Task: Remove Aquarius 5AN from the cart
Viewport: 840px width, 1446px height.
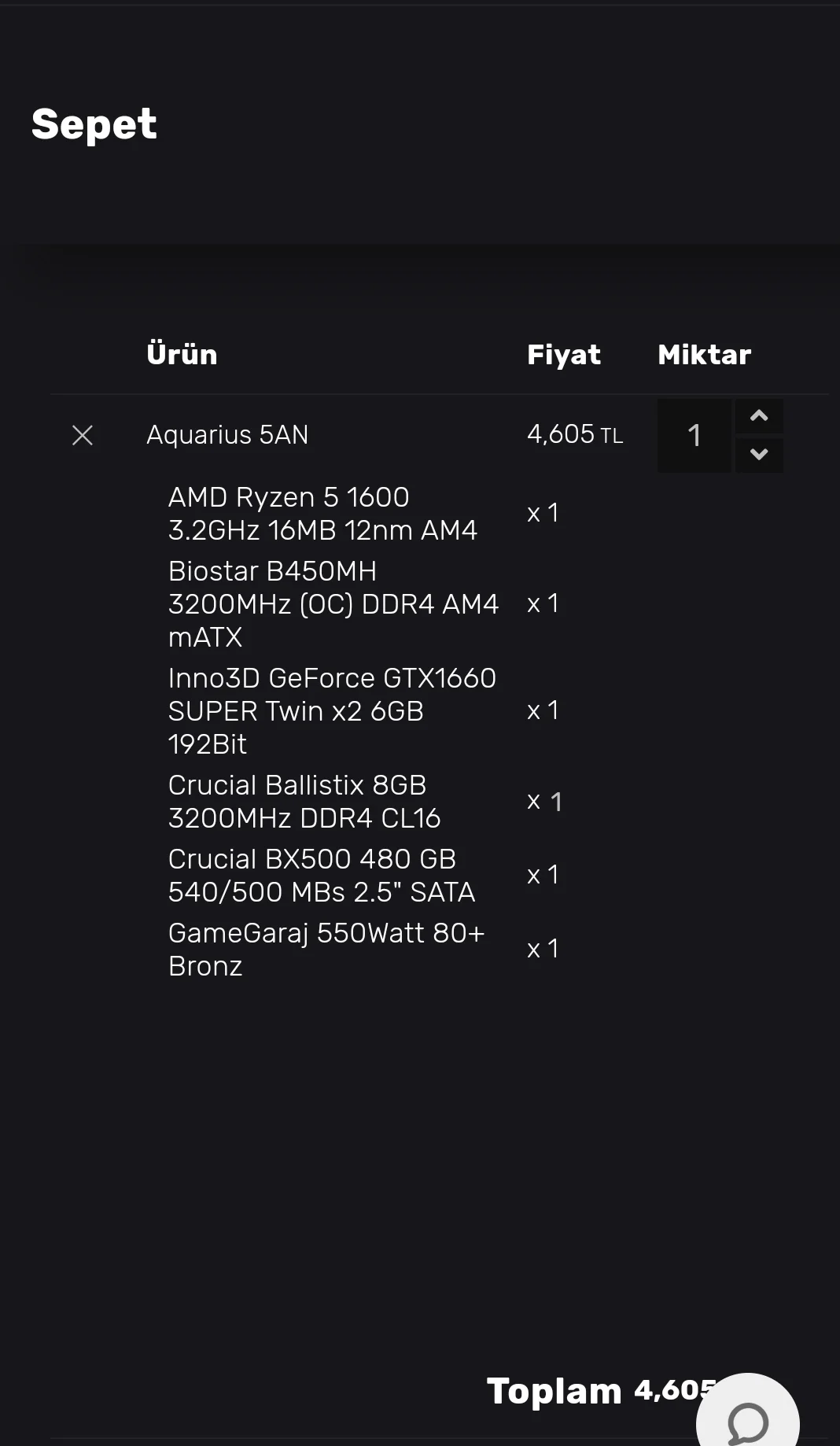Action: click(83, 435)
